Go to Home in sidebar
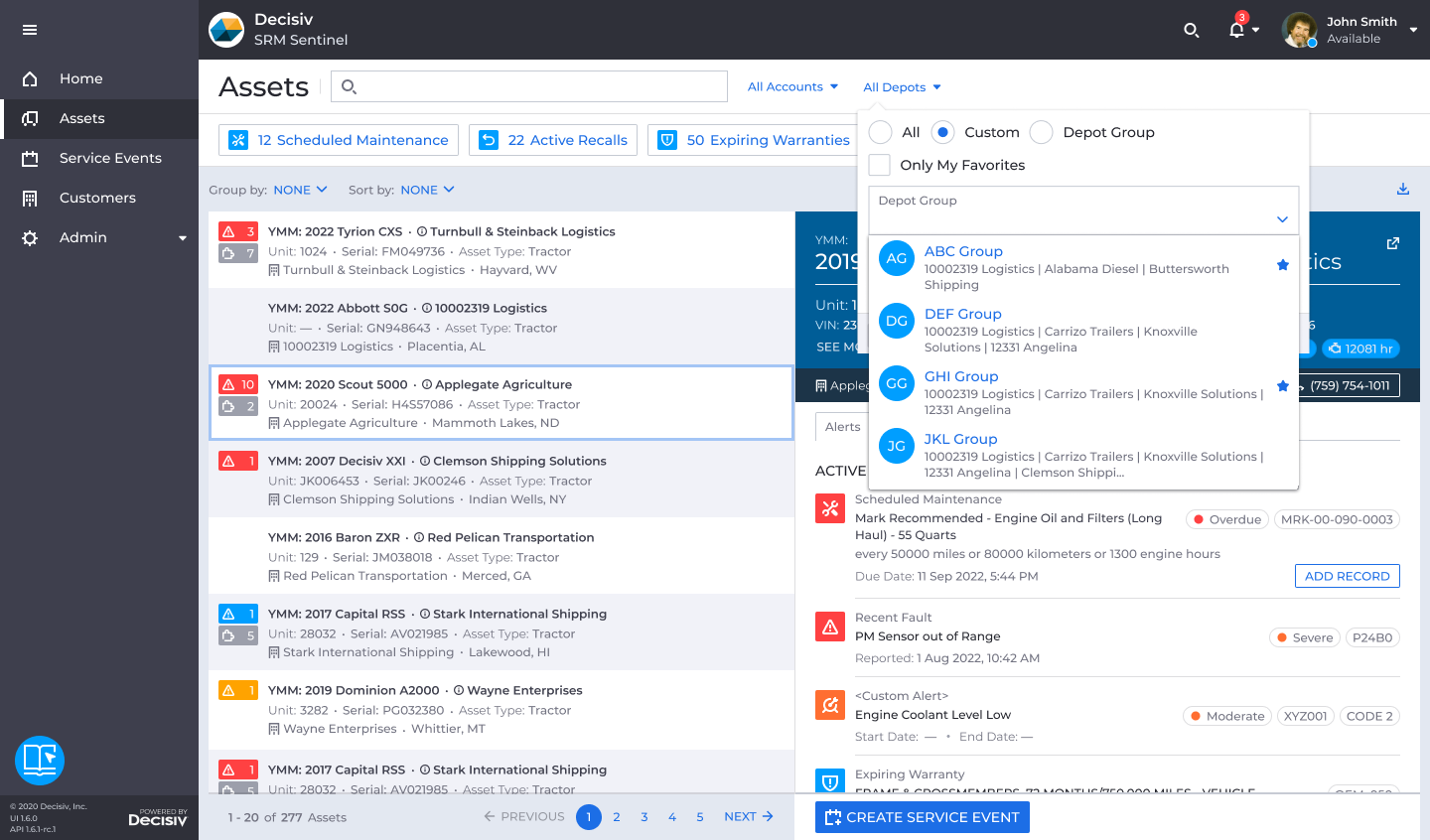Screen dimensions: 1430x840 click(x=99, y=78)
